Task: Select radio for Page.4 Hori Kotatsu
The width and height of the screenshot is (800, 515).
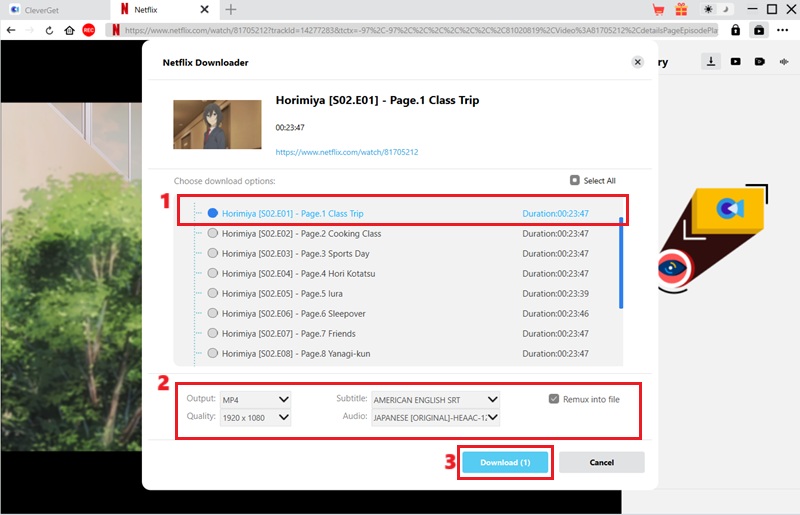Action: pyautogui.click(x=213, y=273)
